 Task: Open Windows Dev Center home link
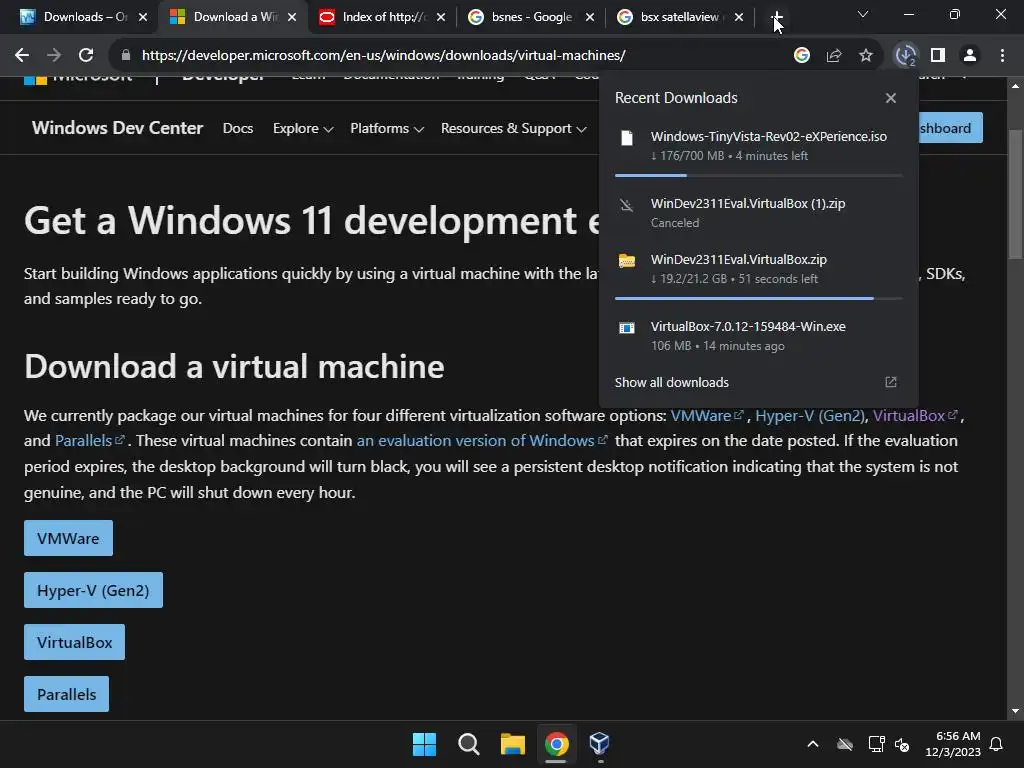coord(118,128)
